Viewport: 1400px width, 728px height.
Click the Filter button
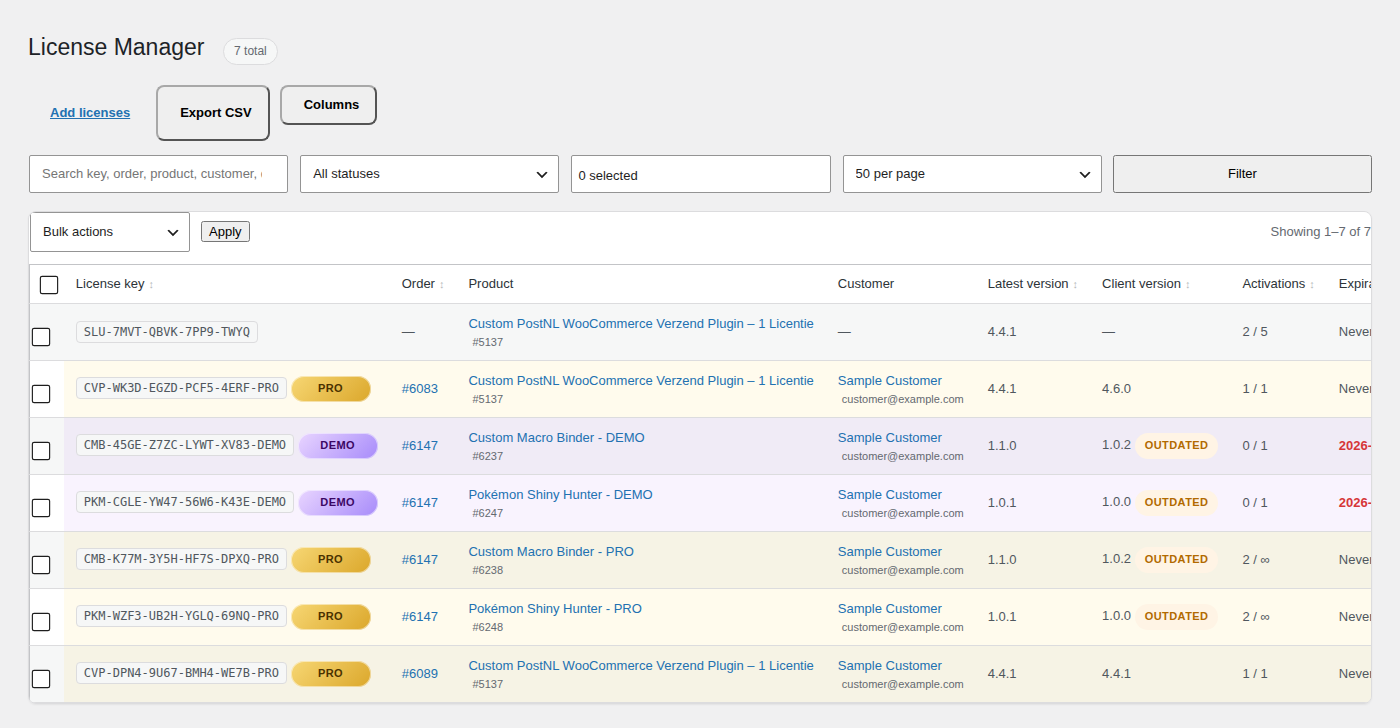[x=1242, y=174]
